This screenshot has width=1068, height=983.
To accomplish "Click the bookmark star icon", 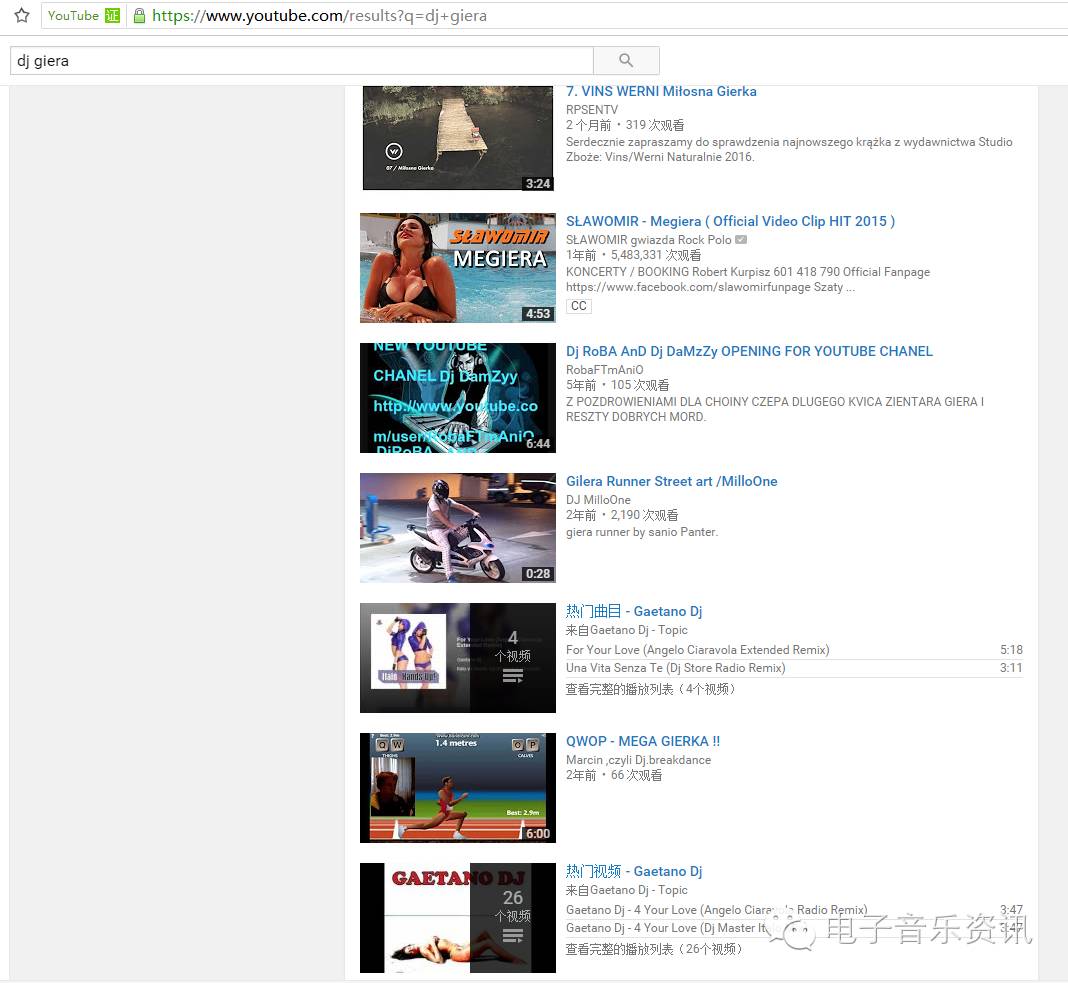I will [21, 16].
